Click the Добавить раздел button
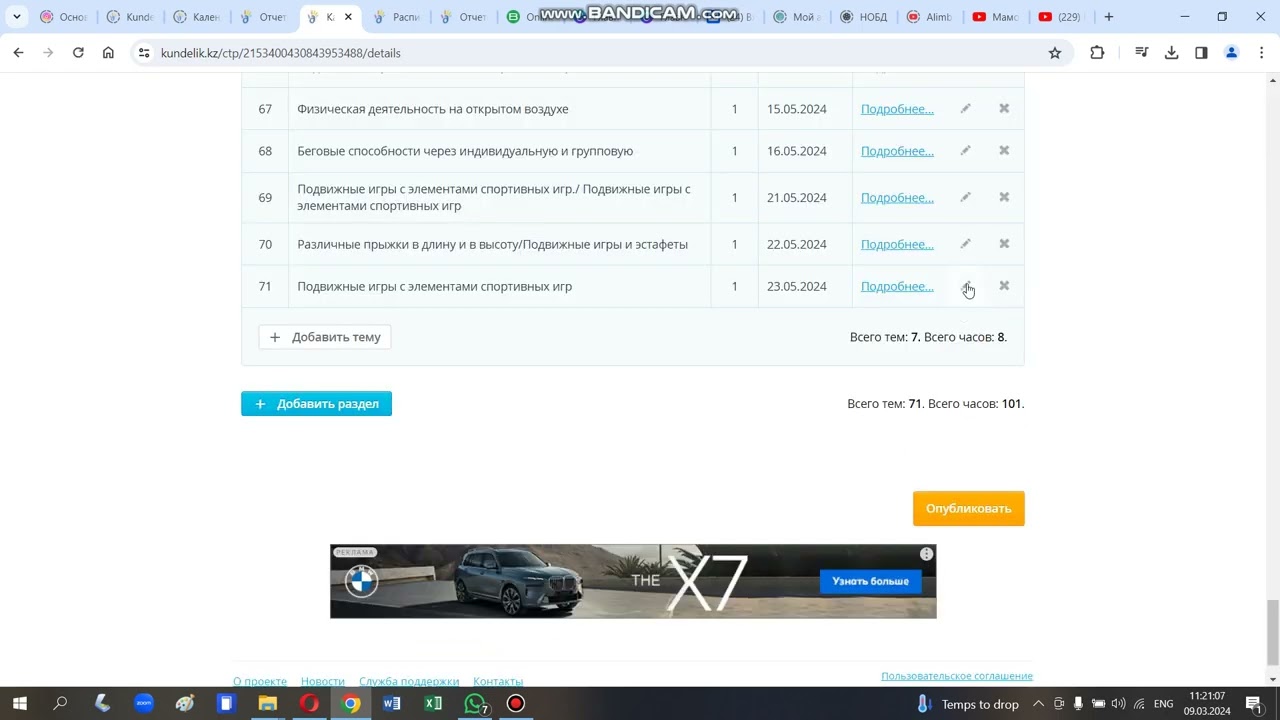 click(x=316, y=404)
